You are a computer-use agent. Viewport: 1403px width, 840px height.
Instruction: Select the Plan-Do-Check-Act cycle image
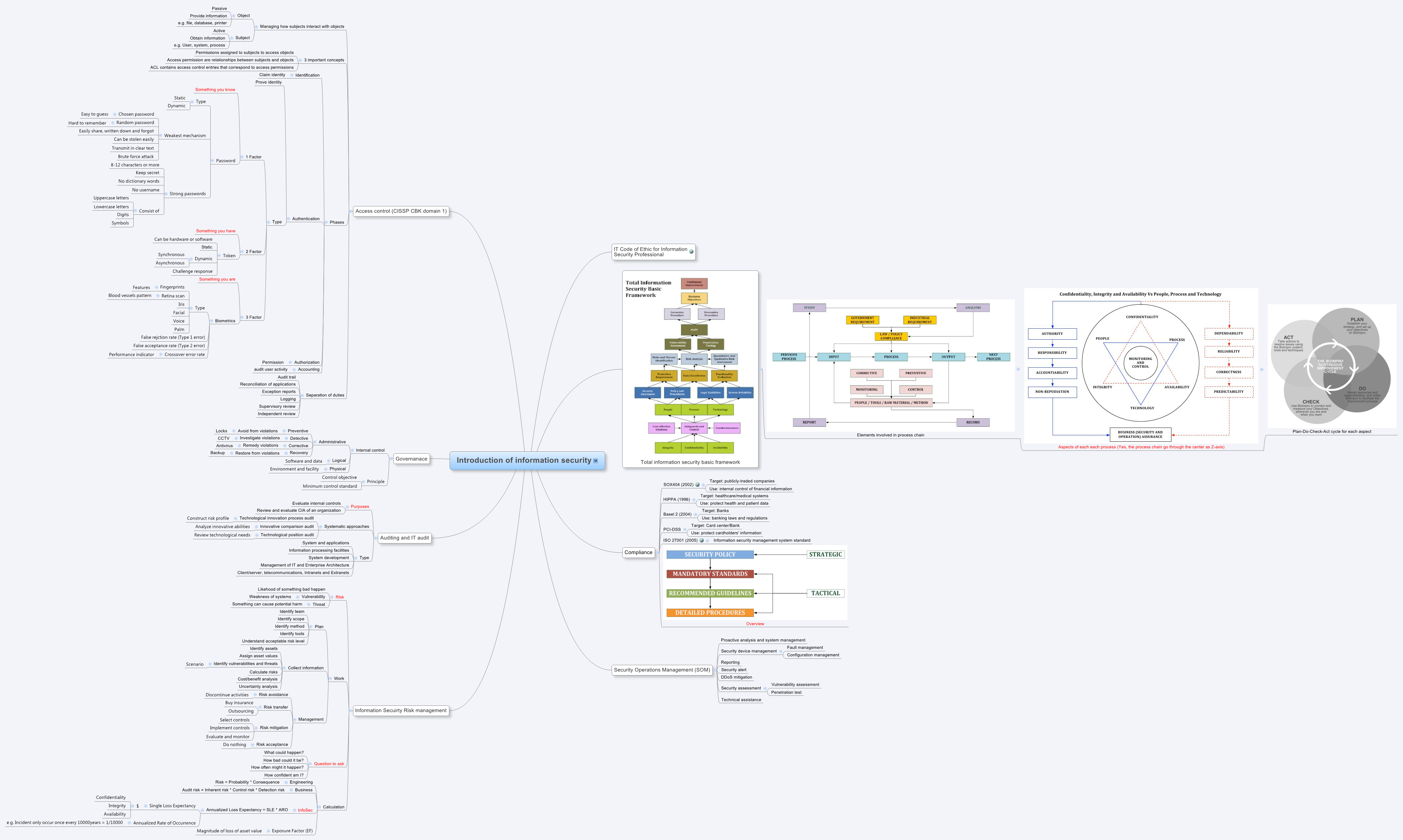pos(1332,366)
